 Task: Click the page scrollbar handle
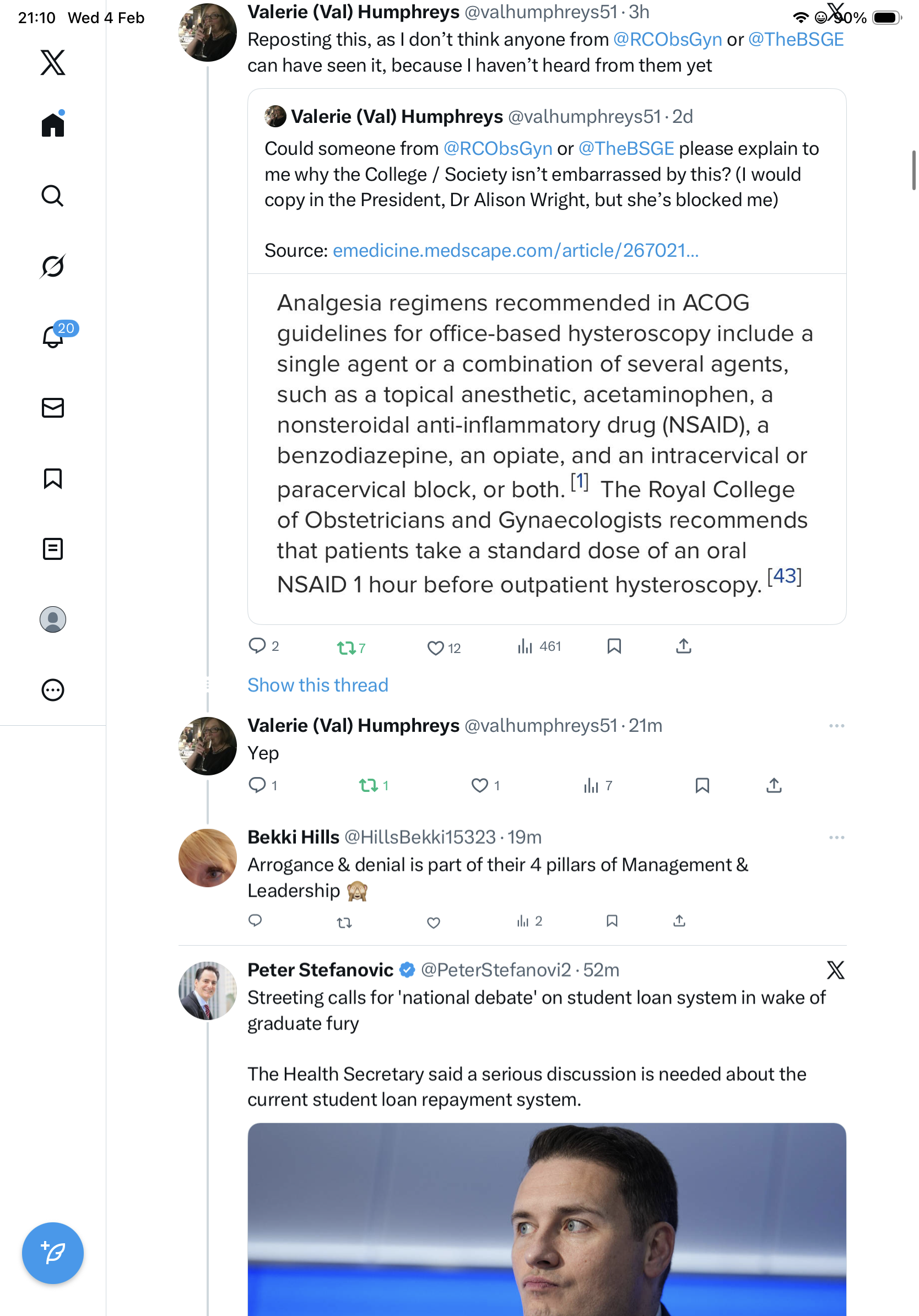pos(914,170)
